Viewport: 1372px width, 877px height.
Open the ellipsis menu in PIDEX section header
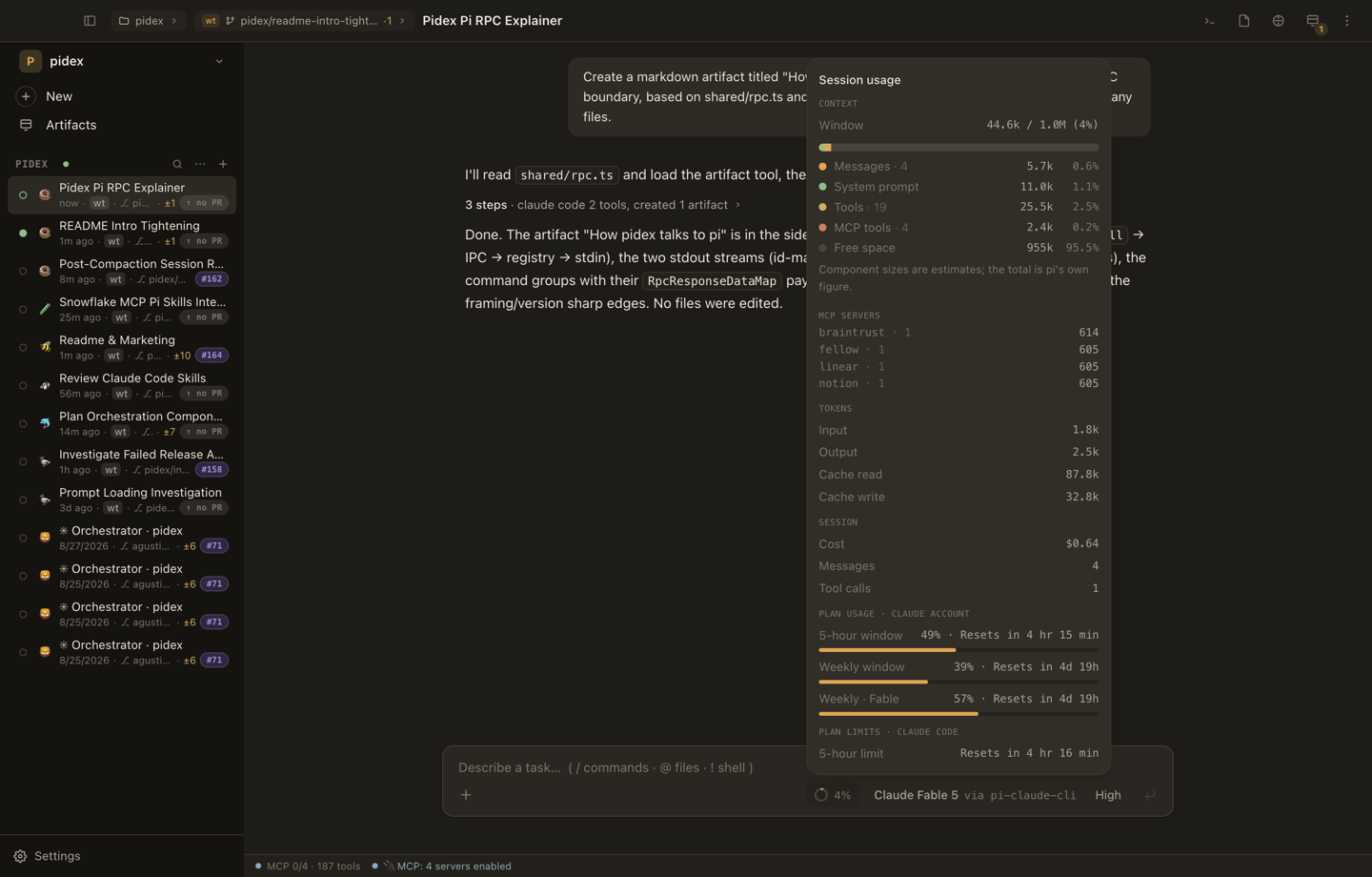(x=200, y=164)
